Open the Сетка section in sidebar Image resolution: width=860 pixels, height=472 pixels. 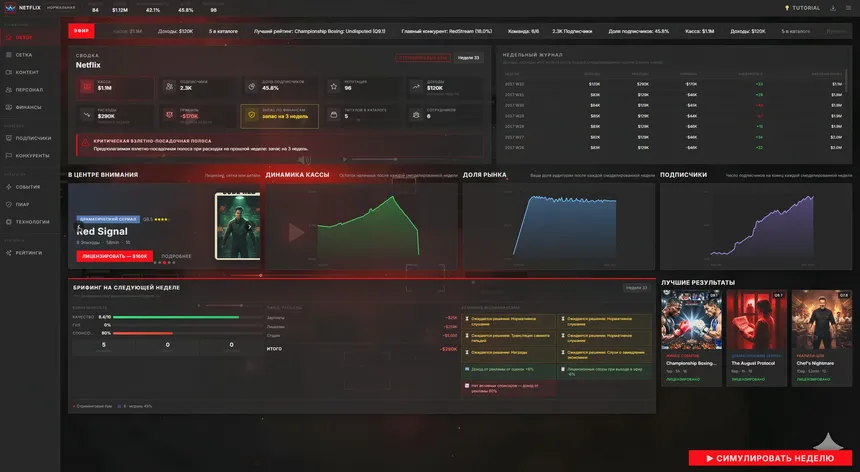click(x=24, y=54)
